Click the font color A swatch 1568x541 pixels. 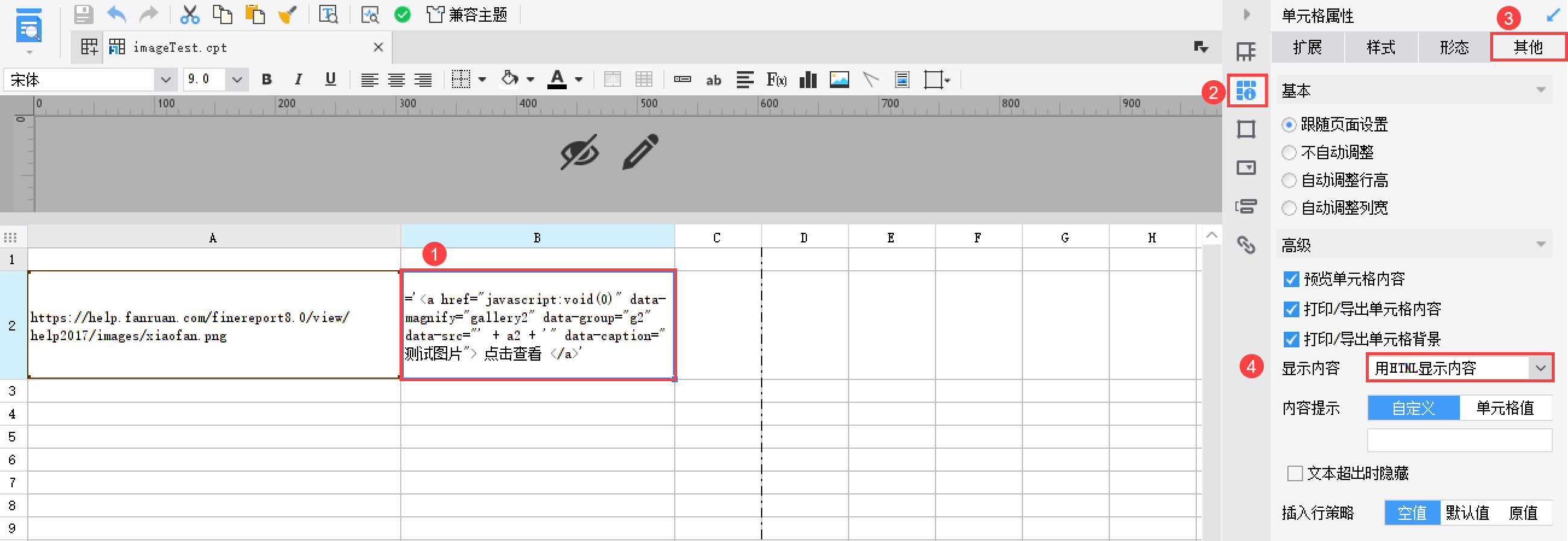[x=556, y=80]
